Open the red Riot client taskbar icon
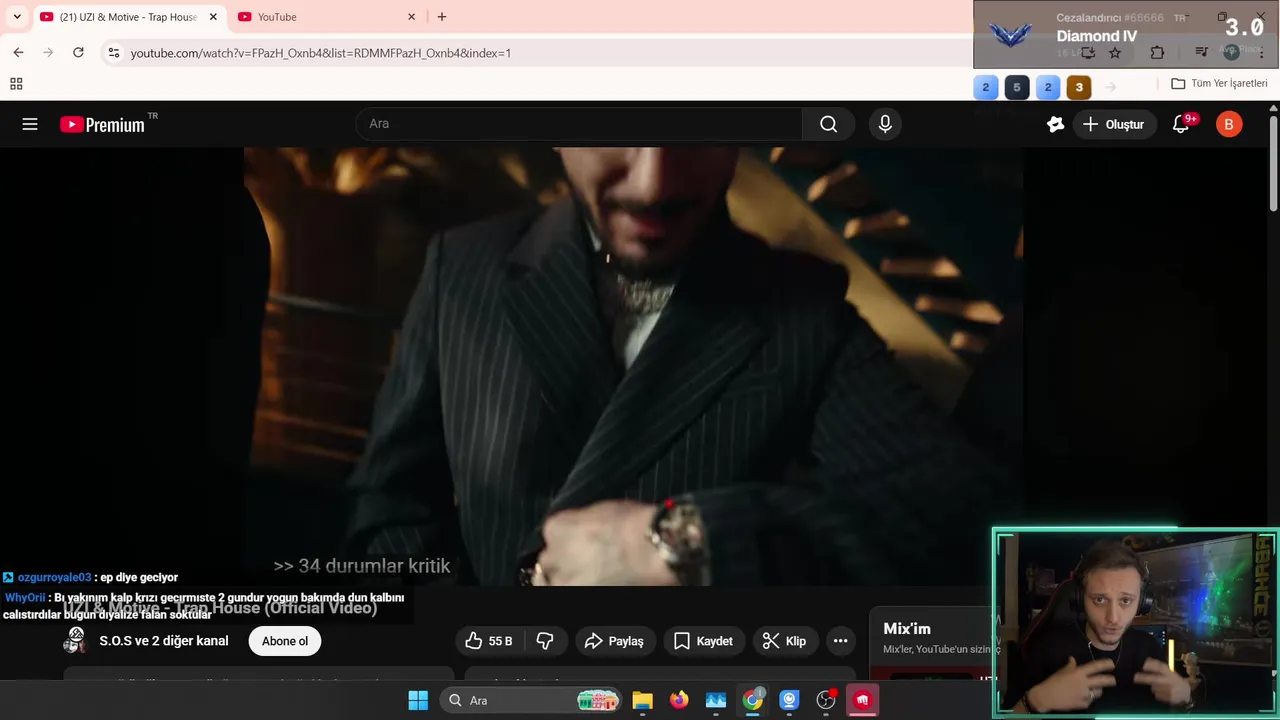 pyautogui.click(x=862, y=700)
